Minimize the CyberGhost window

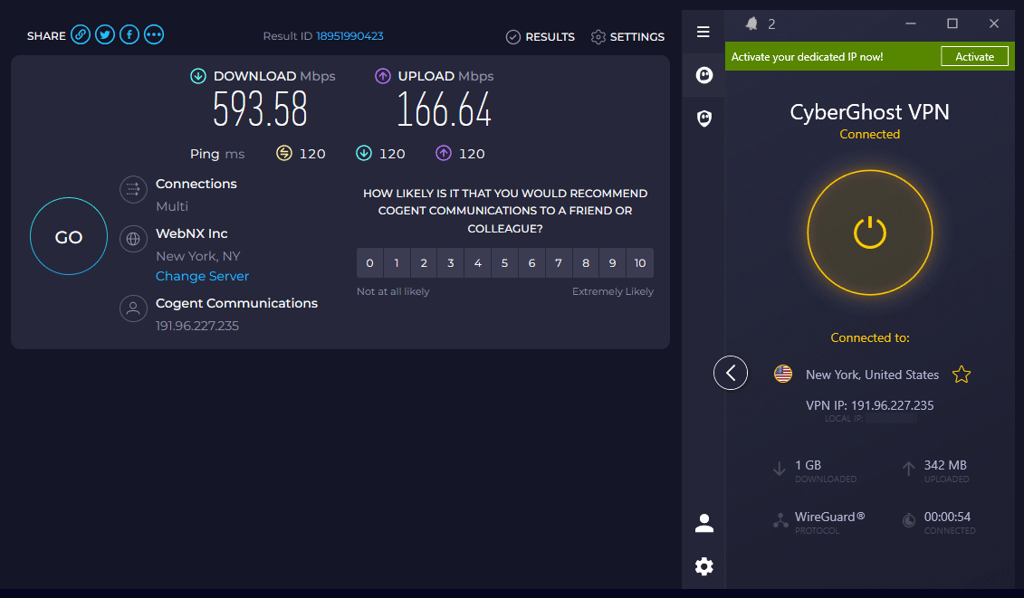tap(910, 24)
